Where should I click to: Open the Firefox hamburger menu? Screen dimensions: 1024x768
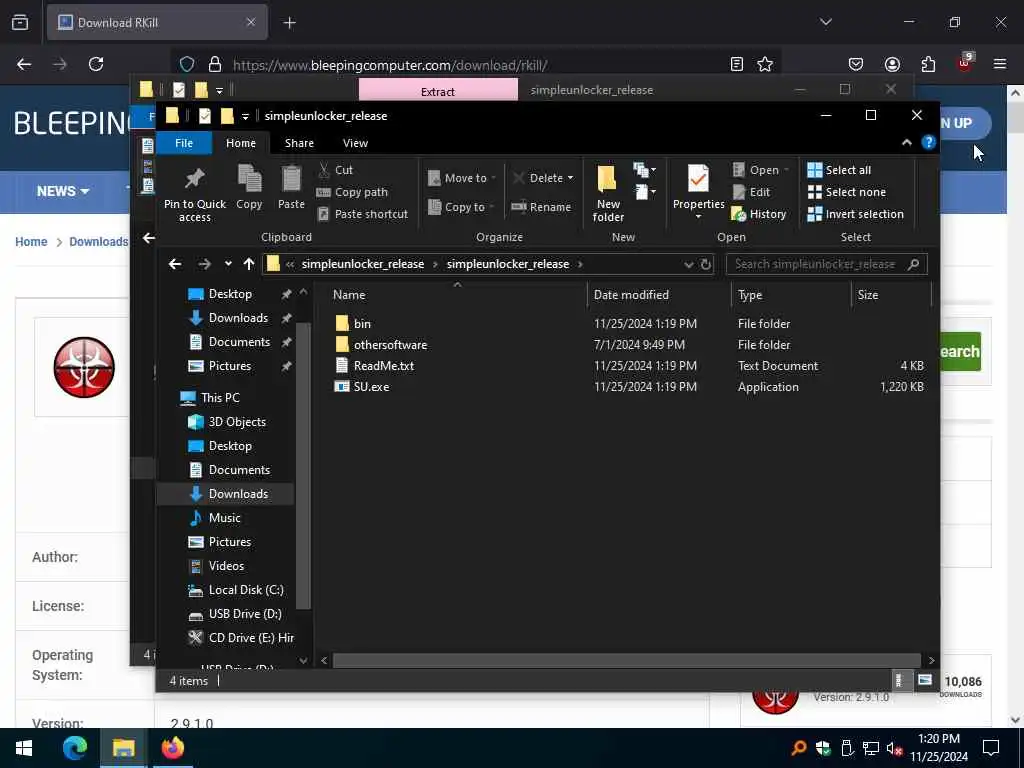coord(1000,64)
